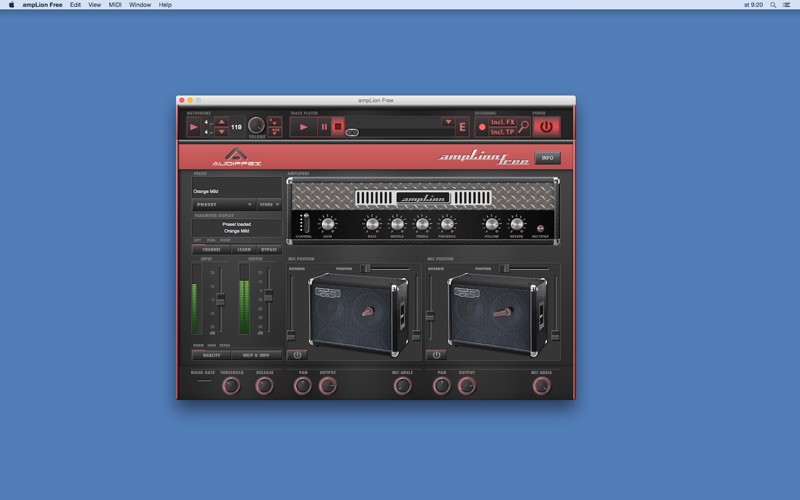Click the left cabinet DISTANCE slider handle
800x500 pixels.
pyautogui.click(x=291, y=335)
